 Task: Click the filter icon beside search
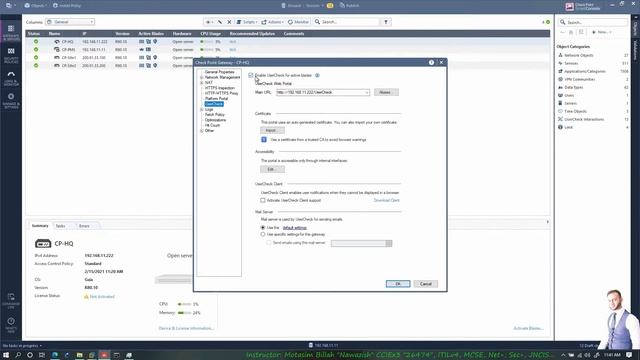[386, 22]
